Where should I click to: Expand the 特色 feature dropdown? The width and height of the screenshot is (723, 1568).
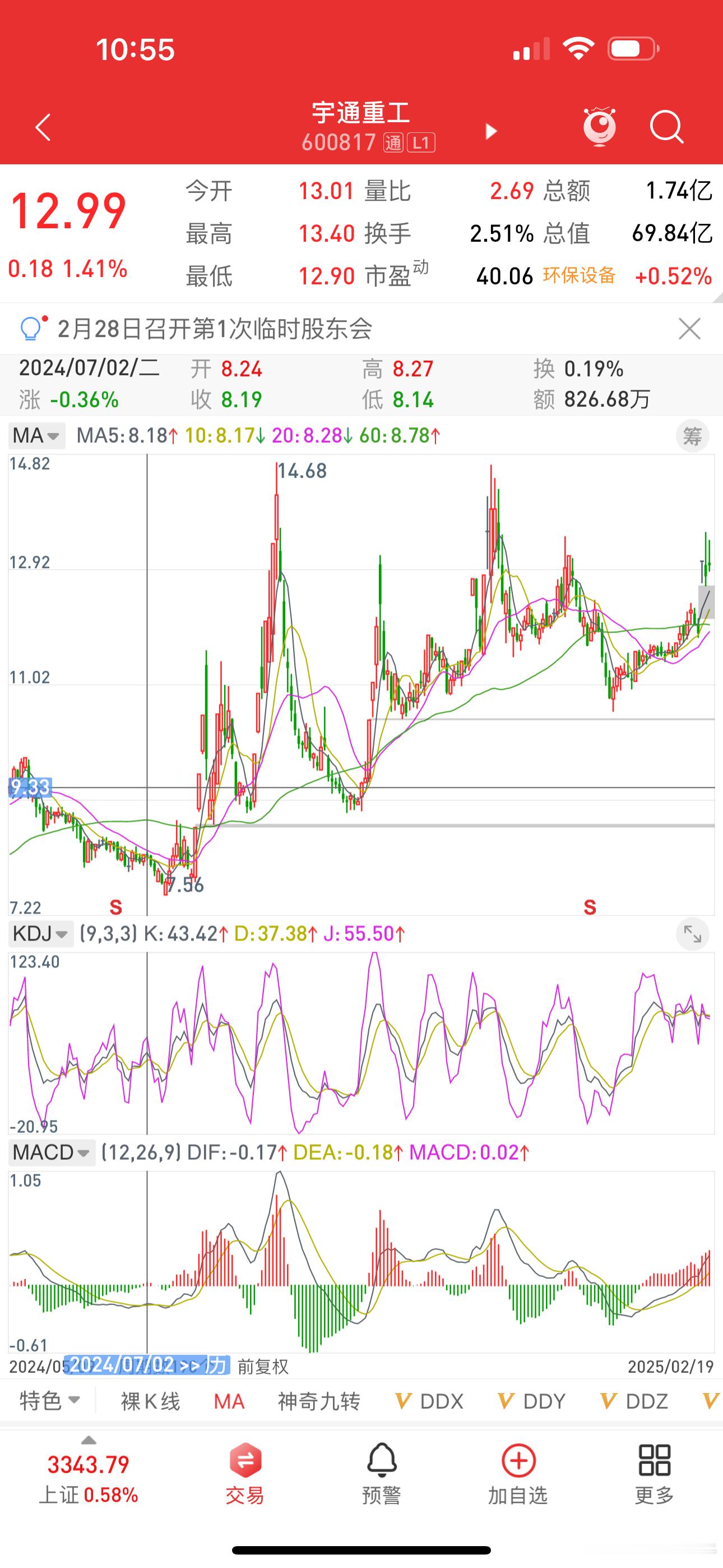49,1401
